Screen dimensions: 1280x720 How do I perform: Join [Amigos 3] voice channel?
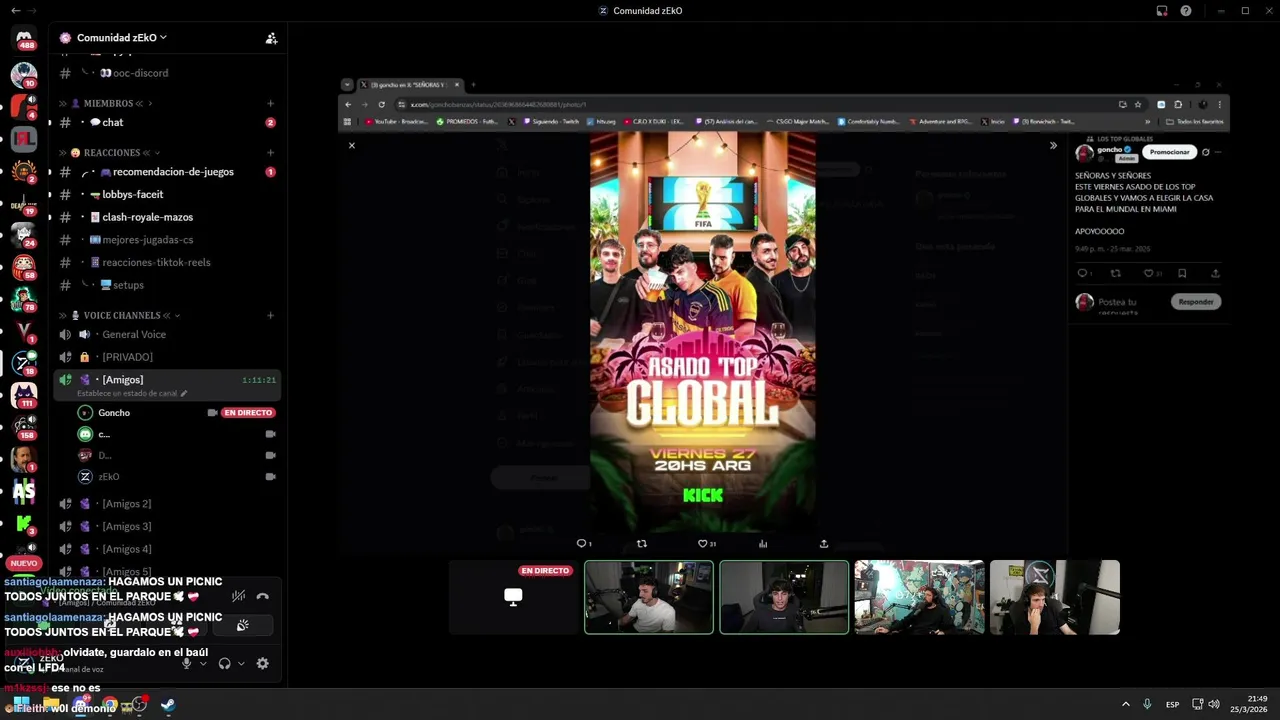pyautogui.click(x=166, y=526)
